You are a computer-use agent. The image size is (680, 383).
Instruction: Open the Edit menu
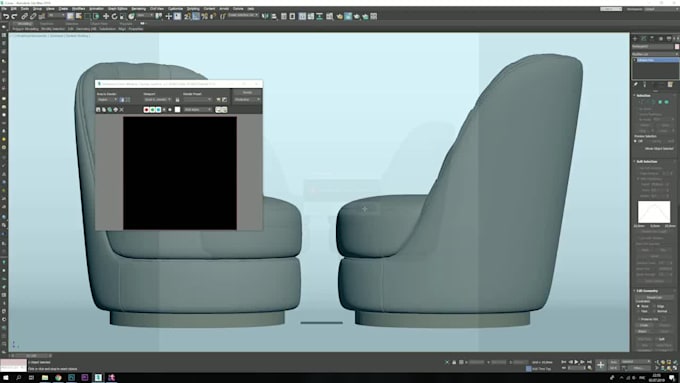click(13, 9)
